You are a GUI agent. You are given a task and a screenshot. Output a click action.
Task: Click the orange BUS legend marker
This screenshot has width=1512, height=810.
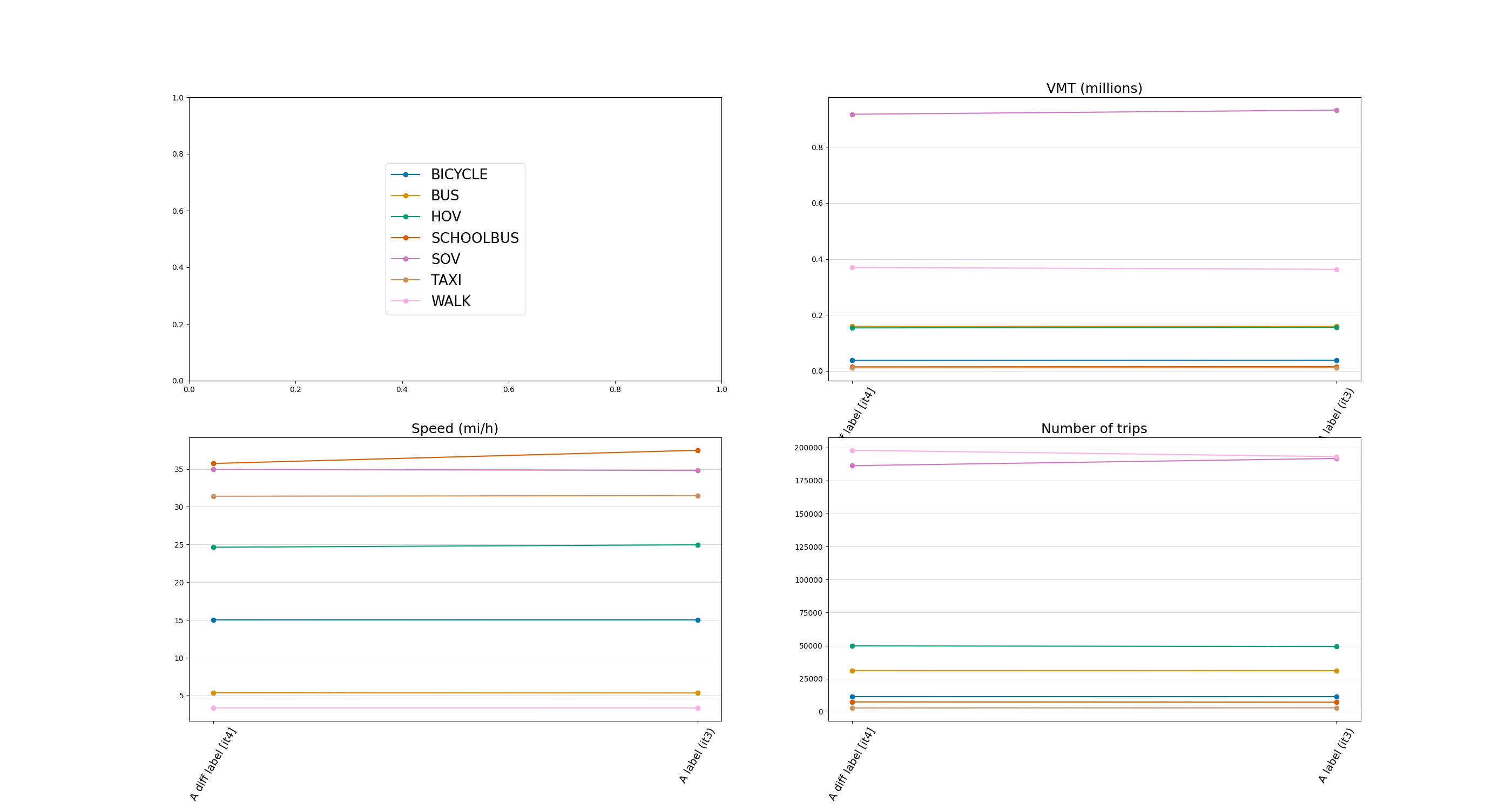(406, 195)
